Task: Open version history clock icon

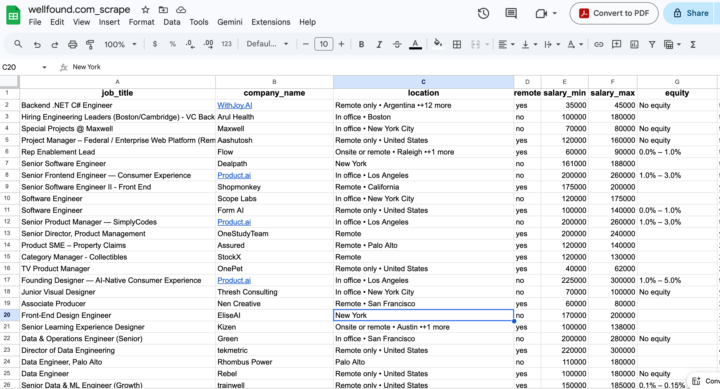Action: [483, 13]
